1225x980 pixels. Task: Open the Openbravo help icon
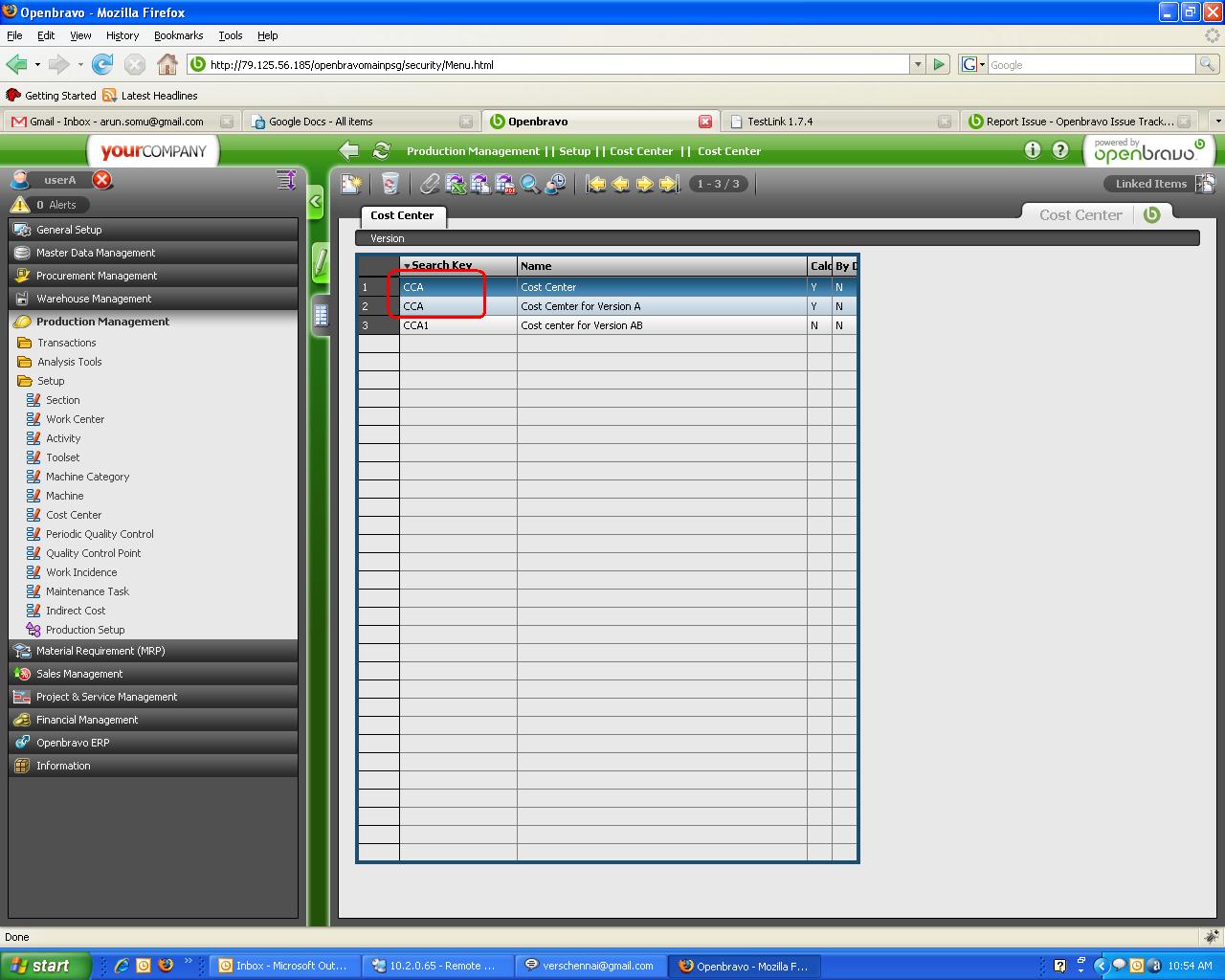tap(1060, 150)
